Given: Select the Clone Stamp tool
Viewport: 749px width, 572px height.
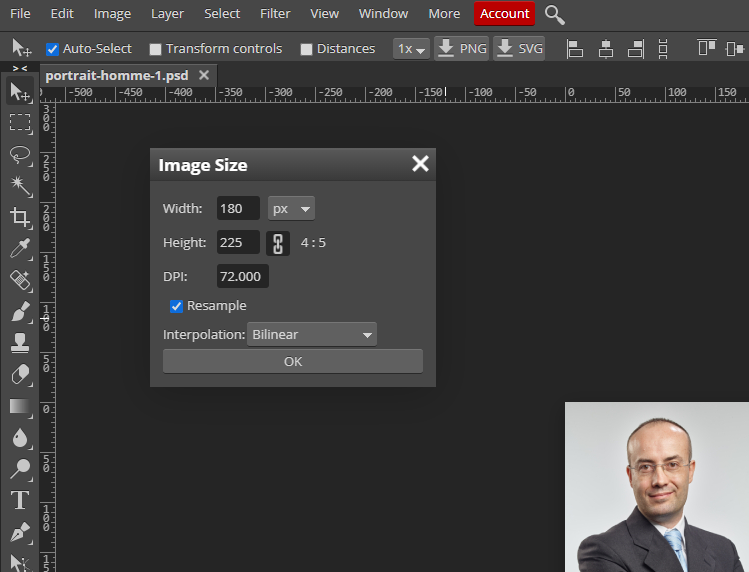Looking at the screenshot, I should [x=20, y=343].
